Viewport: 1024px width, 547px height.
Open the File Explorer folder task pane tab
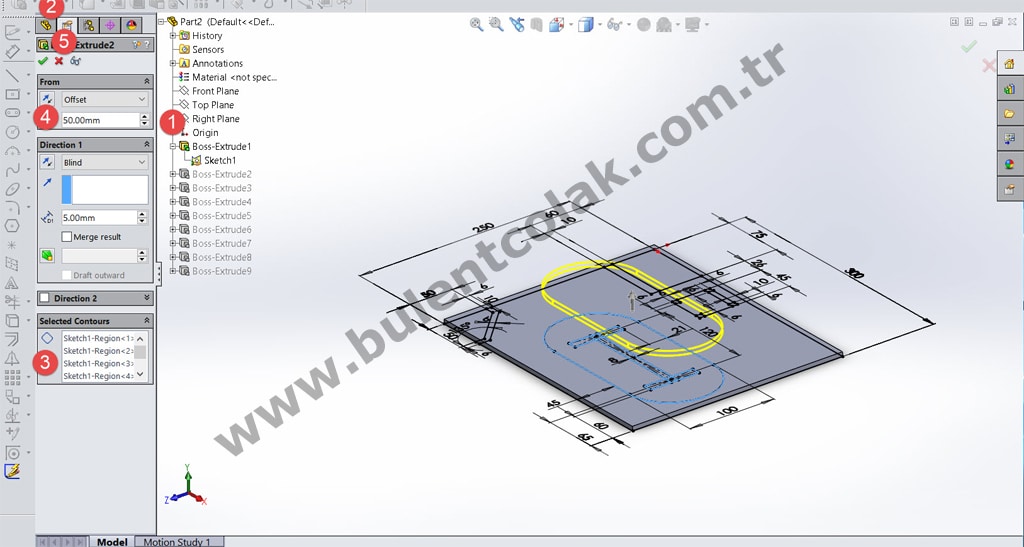[x=1010, y=114]
